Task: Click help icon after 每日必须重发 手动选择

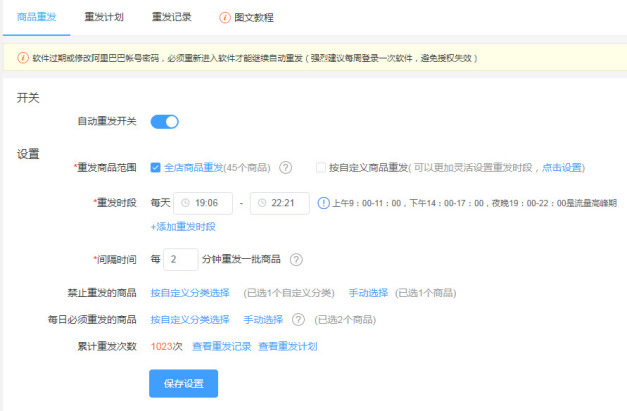Action: point(298,320)
